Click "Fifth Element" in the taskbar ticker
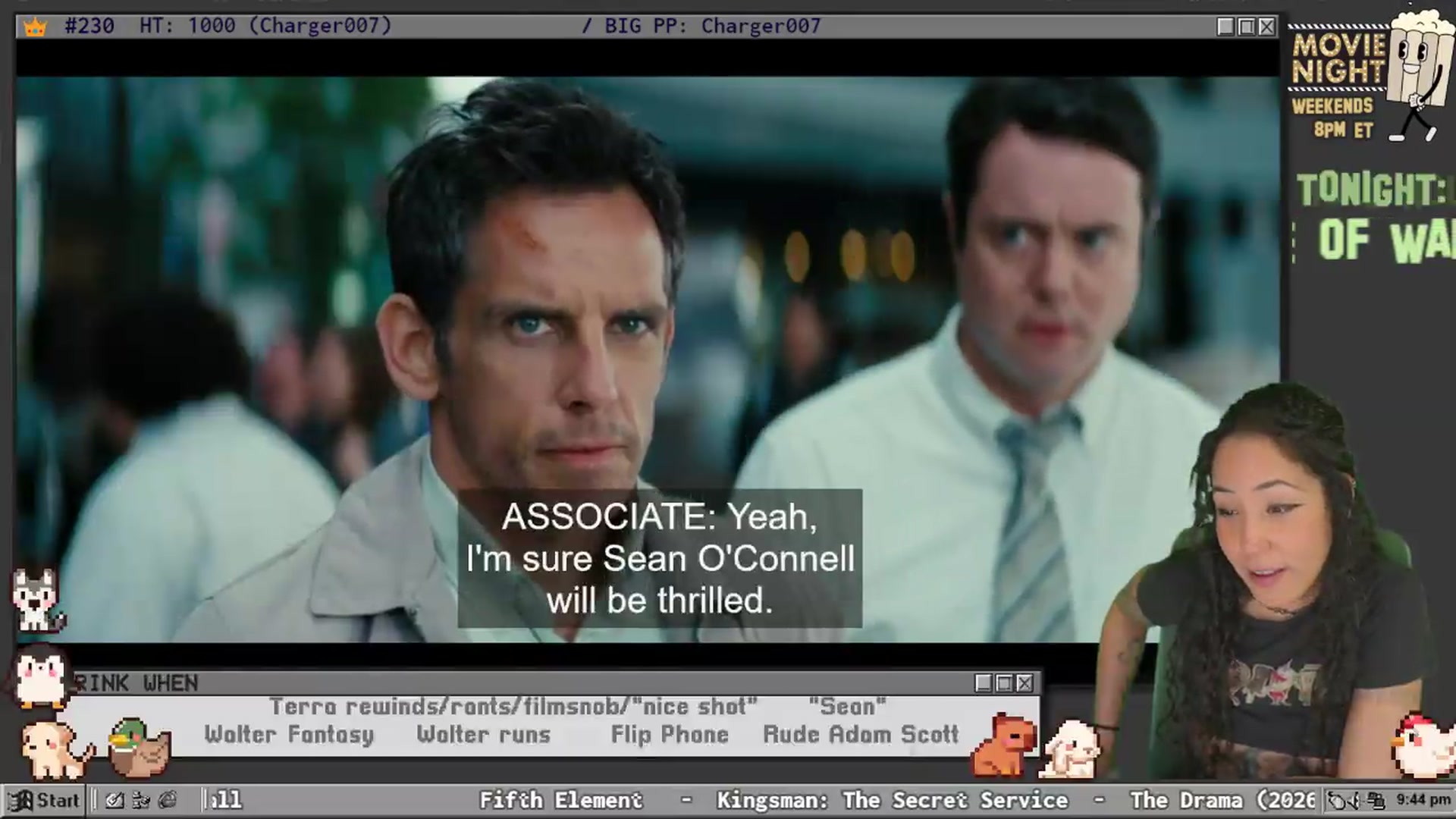 (x=560, y=800)
